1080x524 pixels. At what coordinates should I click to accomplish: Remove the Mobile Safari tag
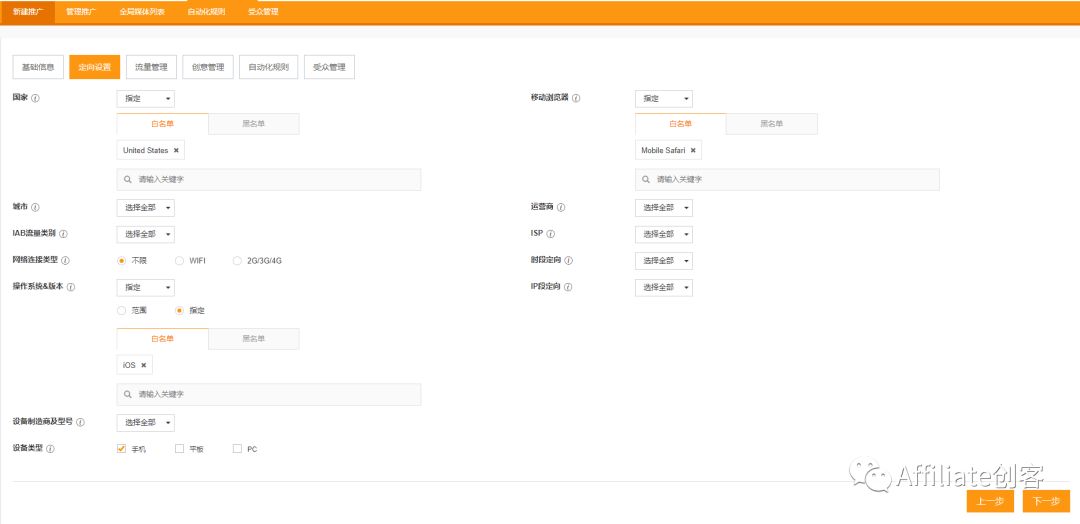click(693, 150)
